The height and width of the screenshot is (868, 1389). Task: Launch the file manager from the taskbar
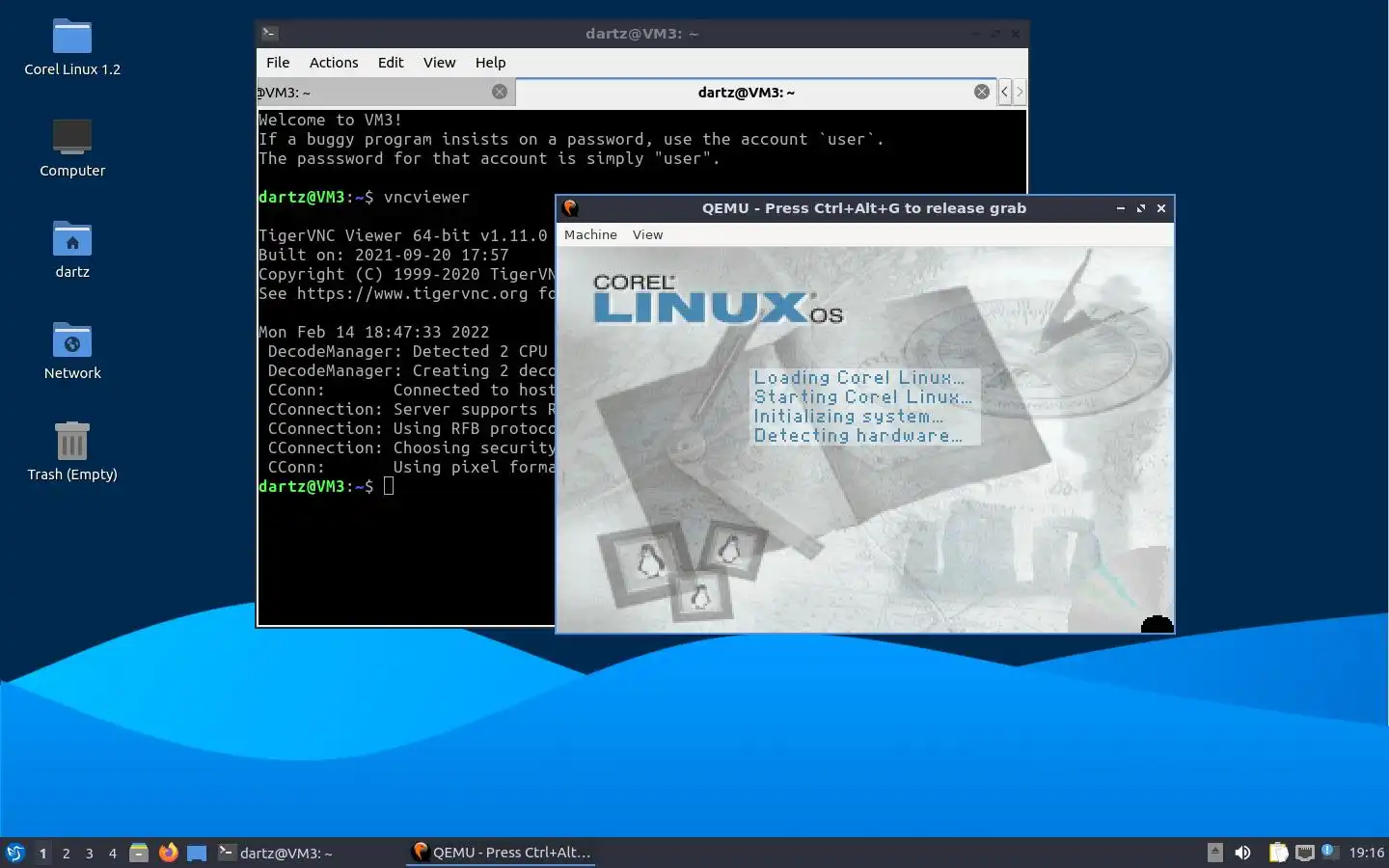click(x=139, y=853)
